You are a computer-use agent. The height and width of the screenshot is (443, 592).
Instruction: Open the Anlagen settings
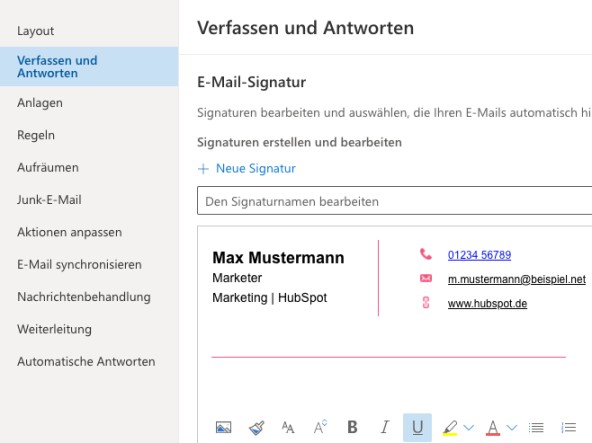point(40,103)
